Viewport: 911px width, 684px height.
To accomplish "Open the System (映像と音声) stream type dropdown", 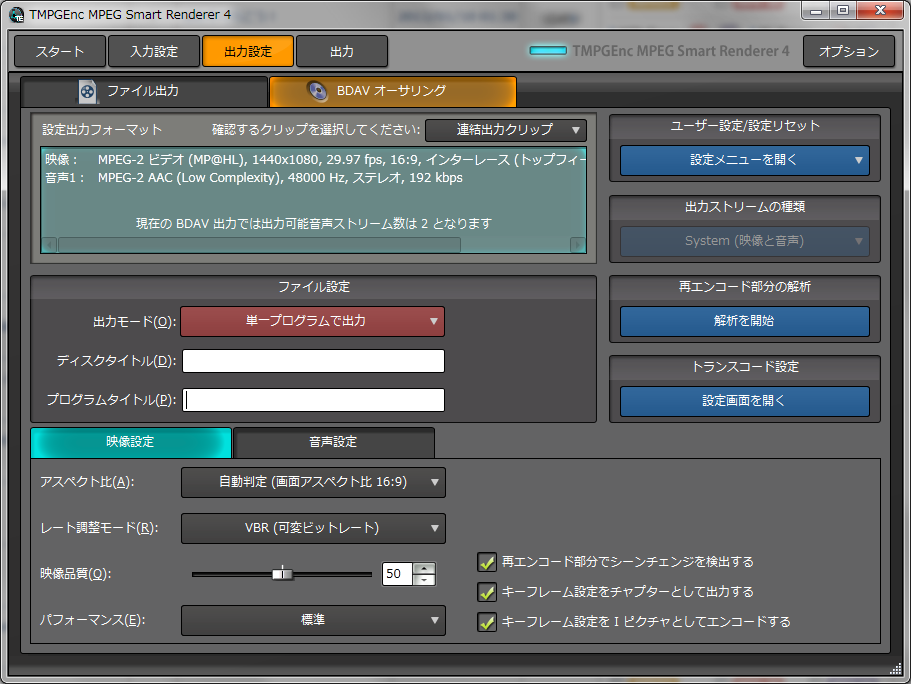I will [x=744, y=241].
